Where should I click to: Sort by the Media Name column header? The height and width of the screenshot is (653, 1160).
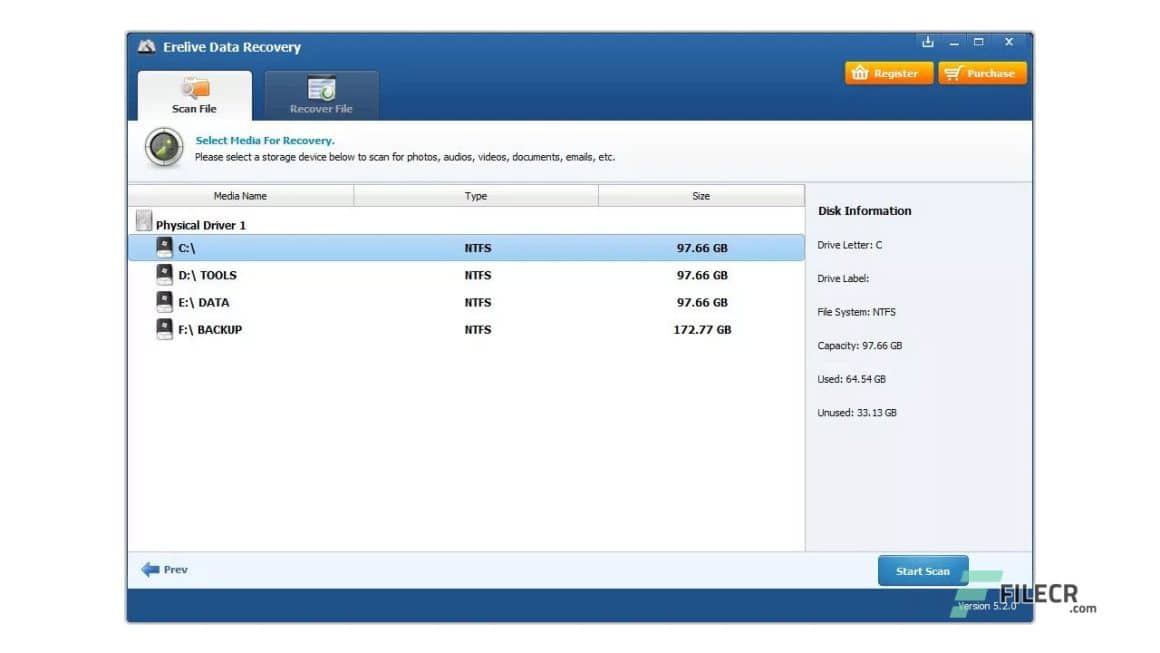pyautogui.click(x=240, y=196)
